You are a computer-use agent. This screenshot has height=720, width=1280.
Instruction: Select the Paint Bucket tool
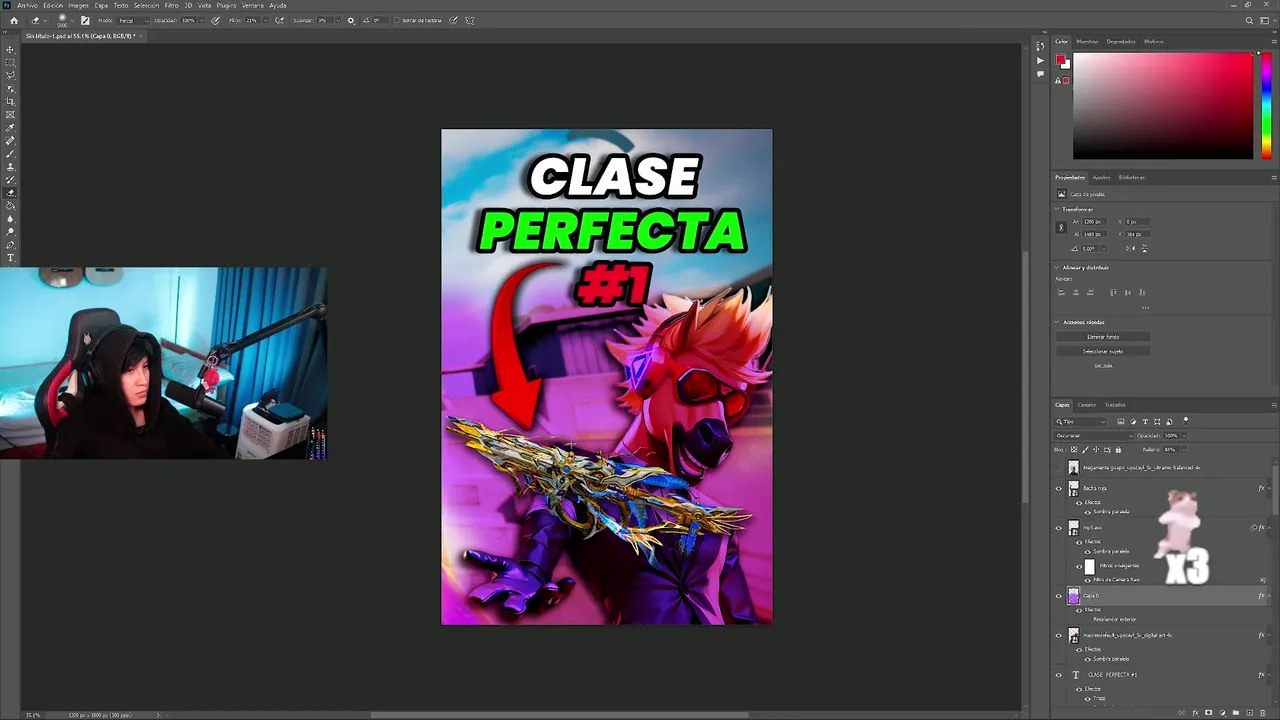pyautogui.click(x=11, y=205)
